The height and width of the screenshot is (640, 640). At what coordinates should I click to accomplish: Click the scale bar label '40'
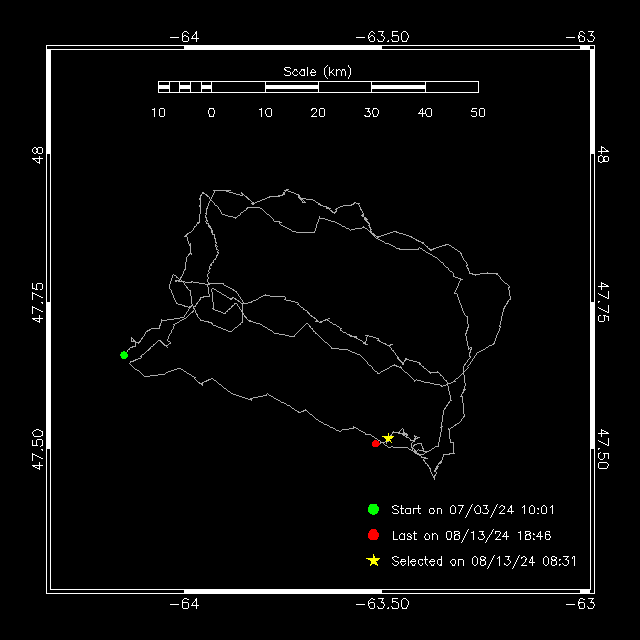425,113
